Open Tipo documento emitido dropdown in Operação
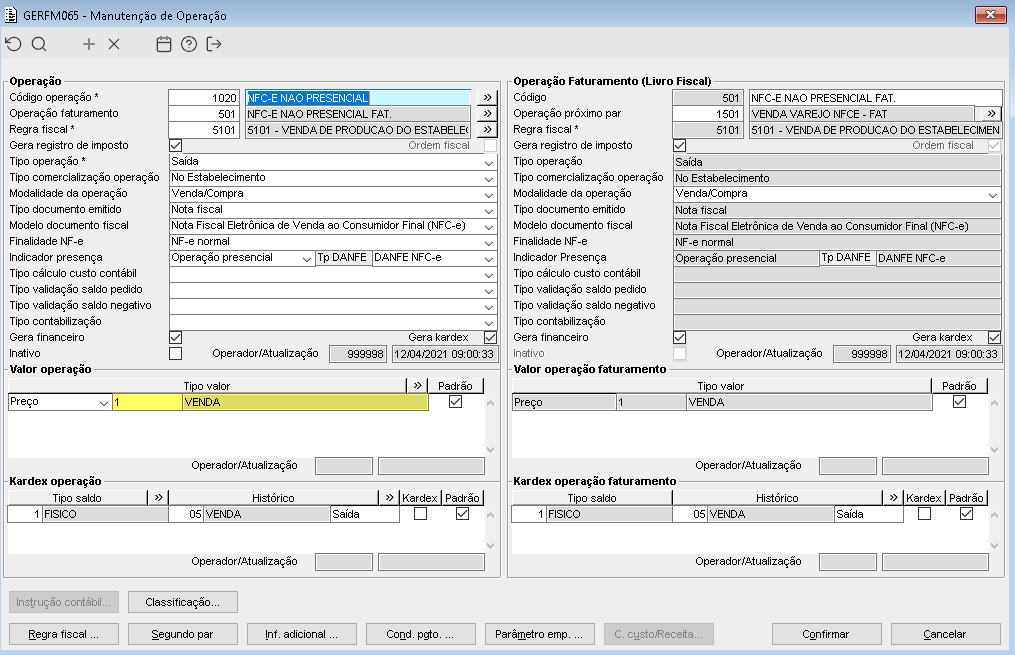The width and height of the screenshot is (1015, 655). (x=489, y=210)
